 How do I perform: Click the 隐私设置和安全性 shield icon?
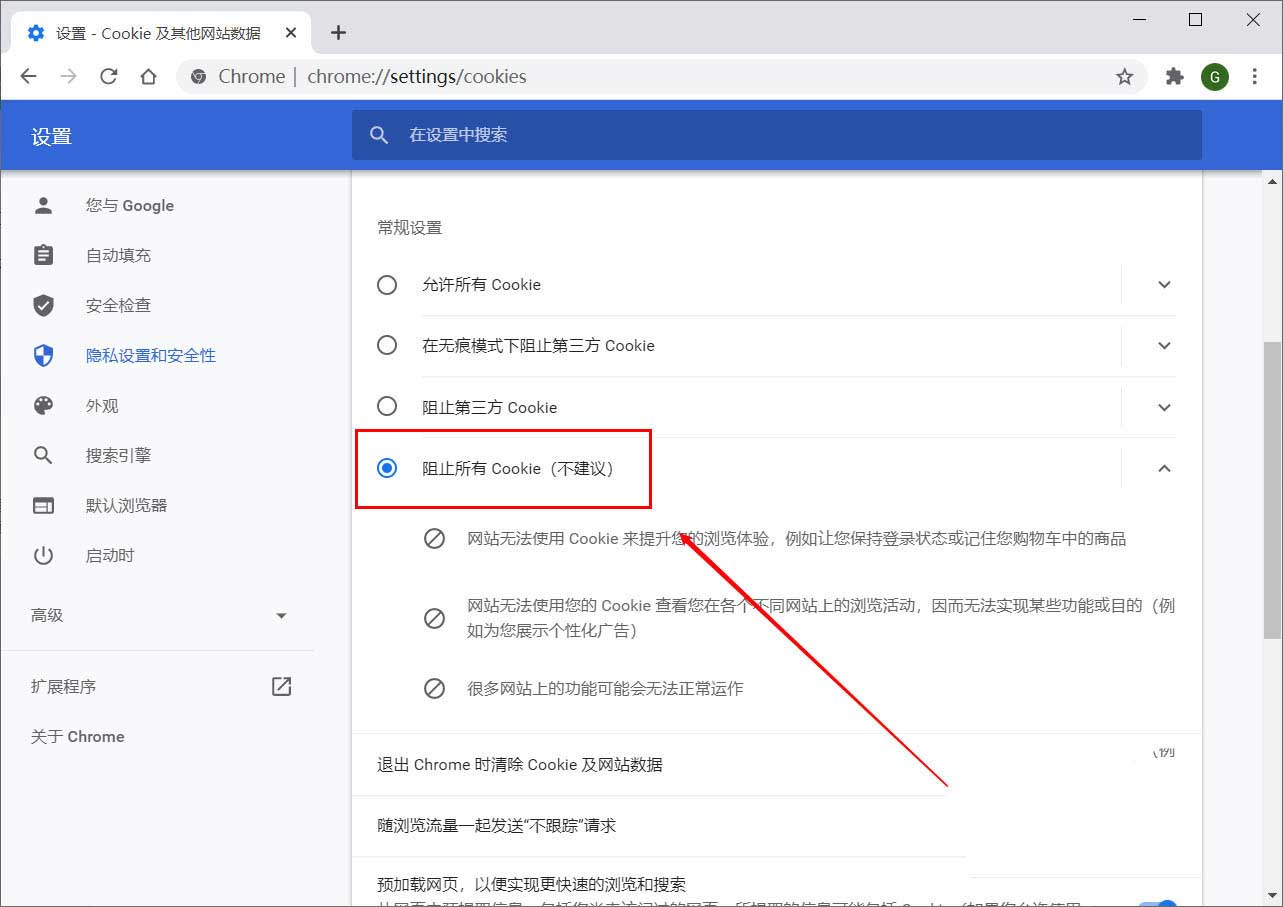point(43,355)
